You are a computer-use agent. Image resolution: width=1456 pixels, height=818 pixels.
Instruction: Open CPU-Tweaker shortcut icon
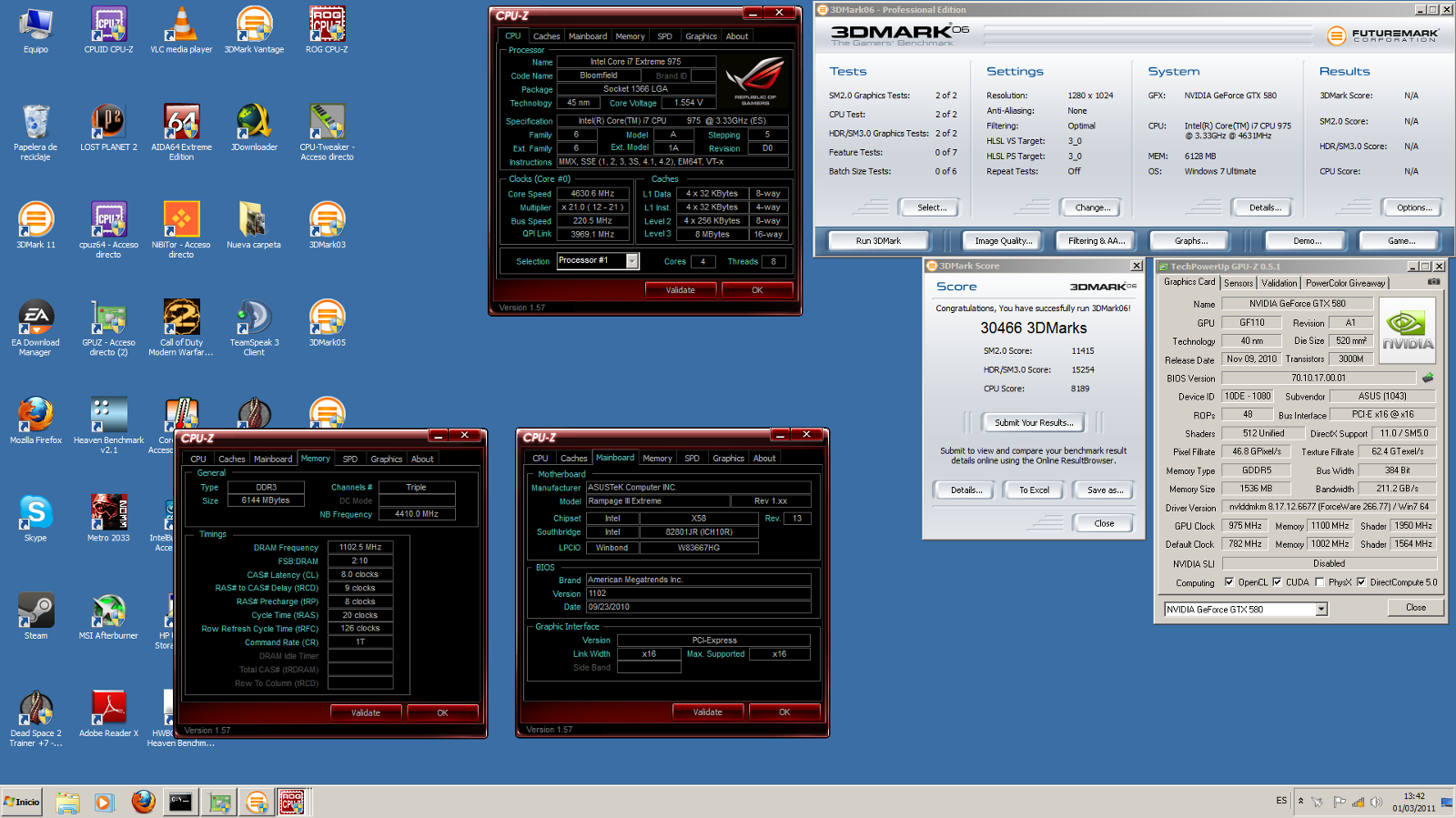coord(327,132)
